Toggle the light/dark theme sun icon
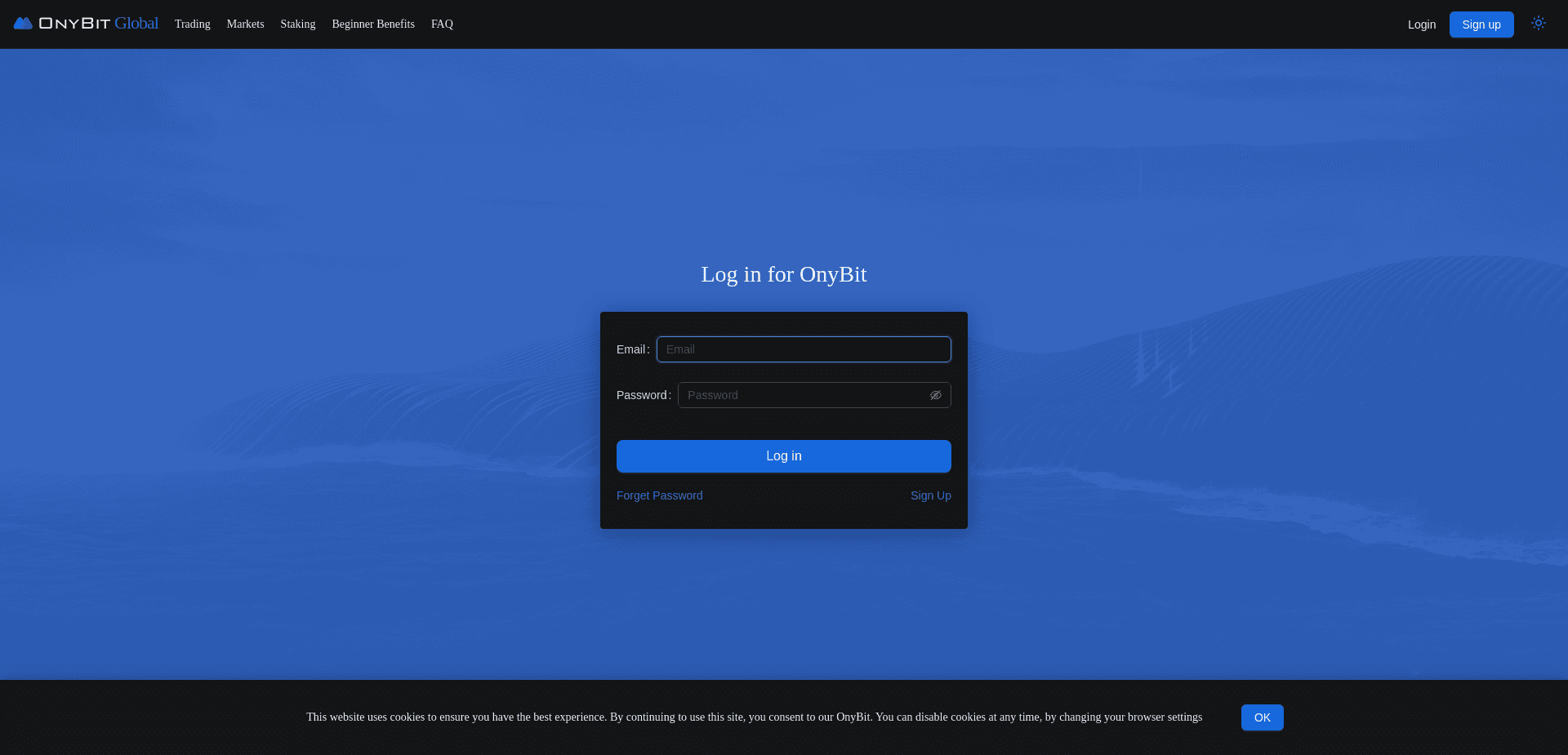 click(1539, 23)
